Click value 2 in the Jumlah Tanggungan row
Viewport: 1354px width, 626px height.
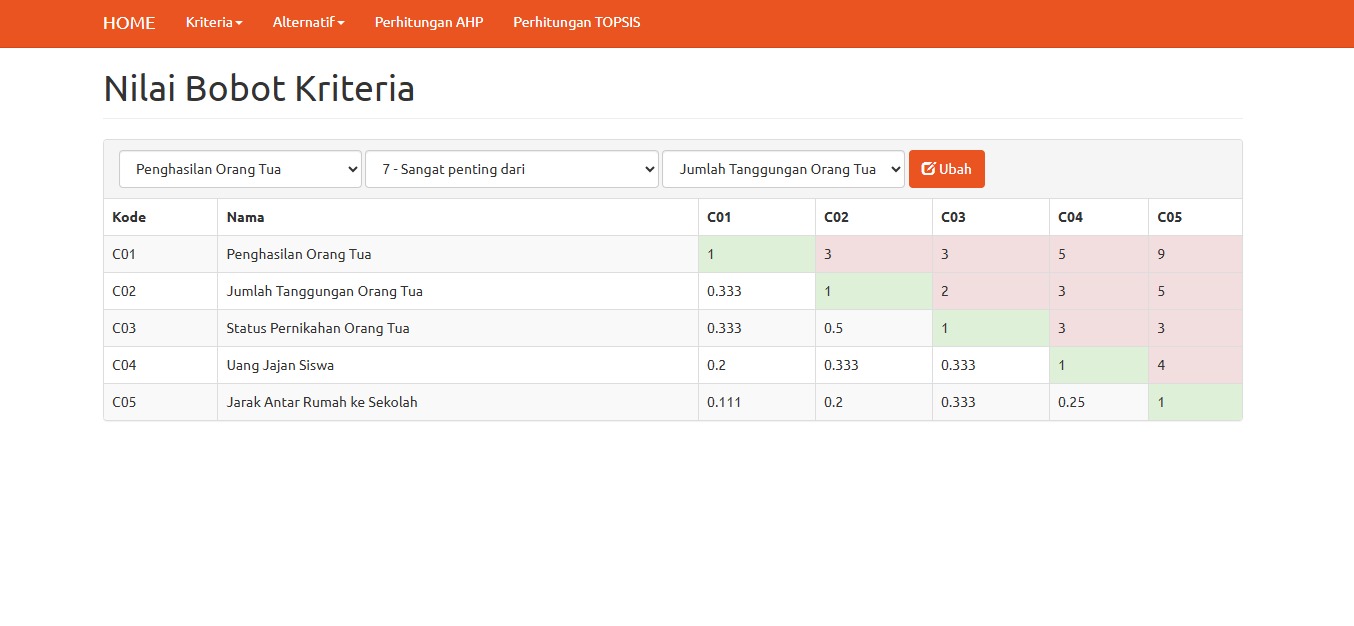coord(991,291)
